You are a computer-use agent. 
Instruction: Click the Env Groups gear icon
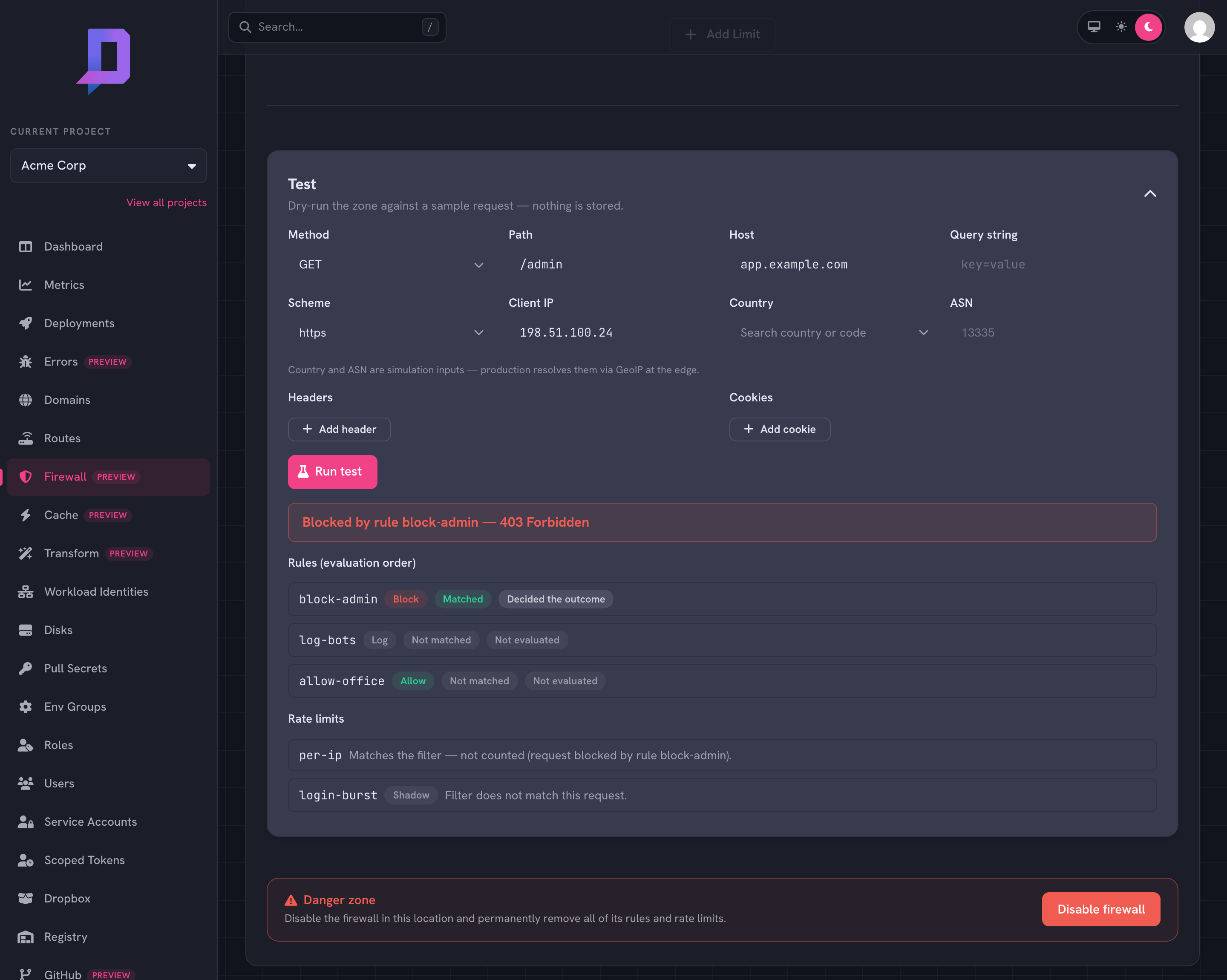pos(26,707)
